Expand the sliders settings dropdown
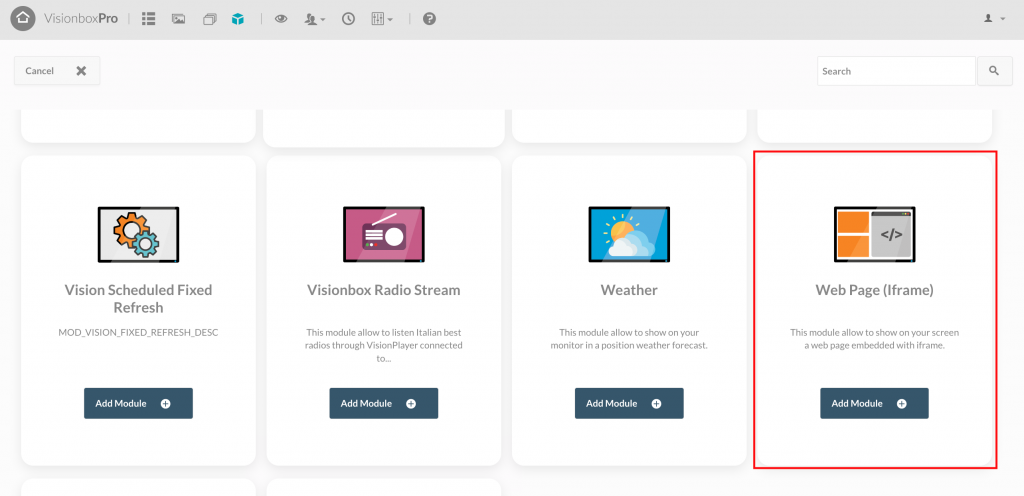 tap(382, 19)
